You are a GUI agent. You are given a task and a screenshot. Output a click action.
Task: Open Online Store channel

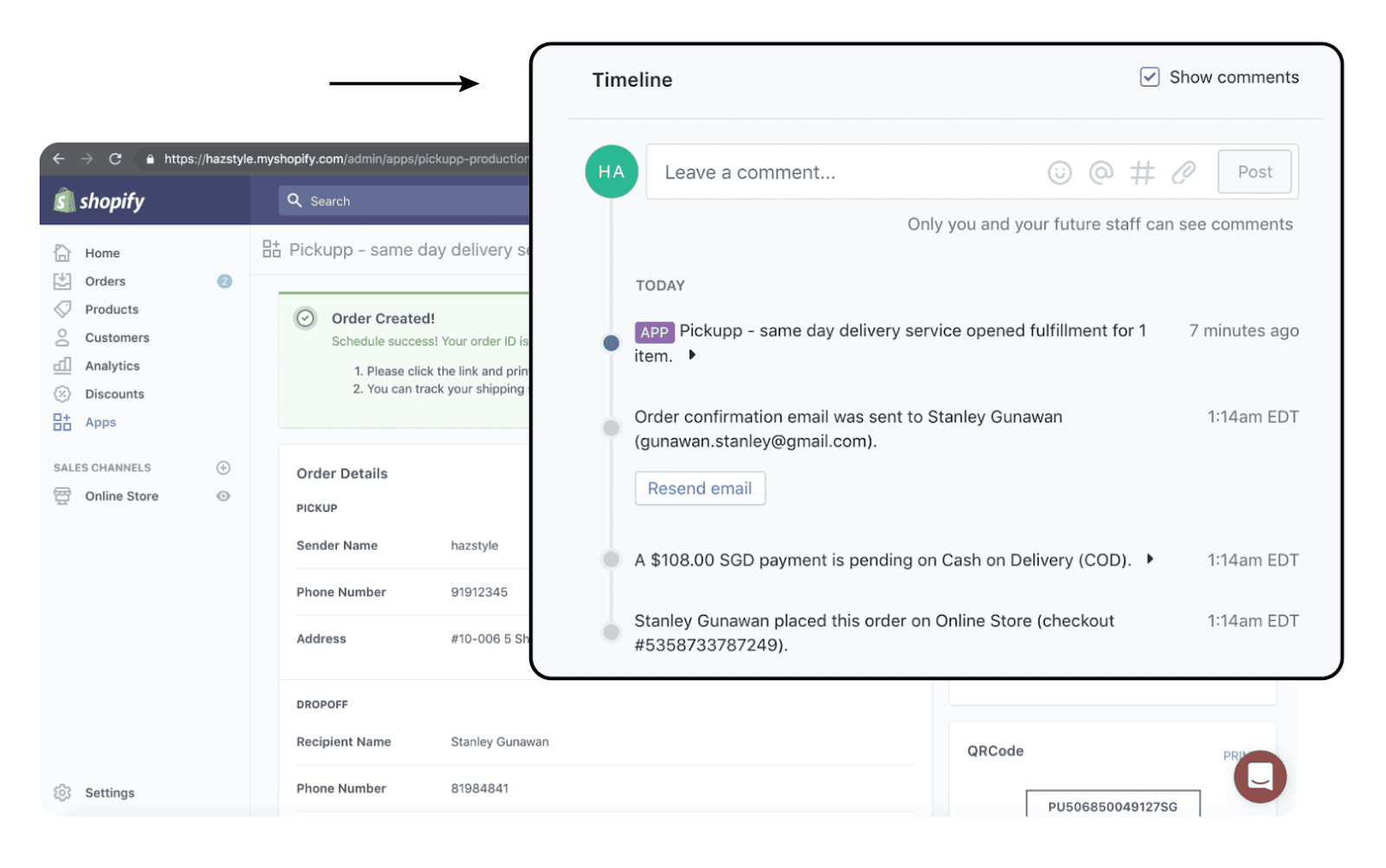pyautogui.click(x=121, y=496)
